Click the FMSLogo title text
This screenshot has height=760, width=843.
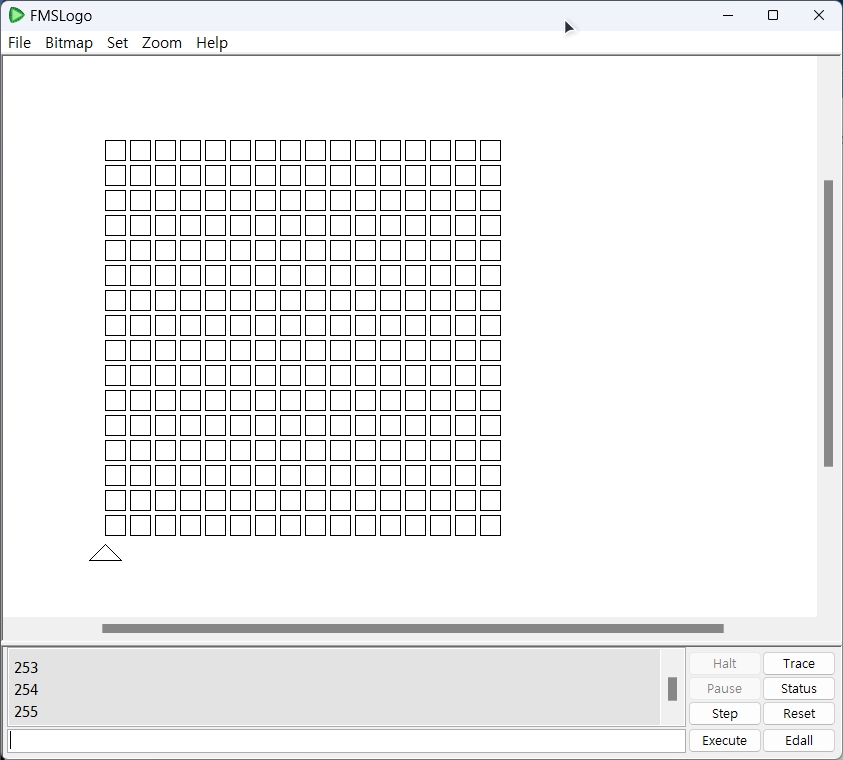[x=61, y=16]
